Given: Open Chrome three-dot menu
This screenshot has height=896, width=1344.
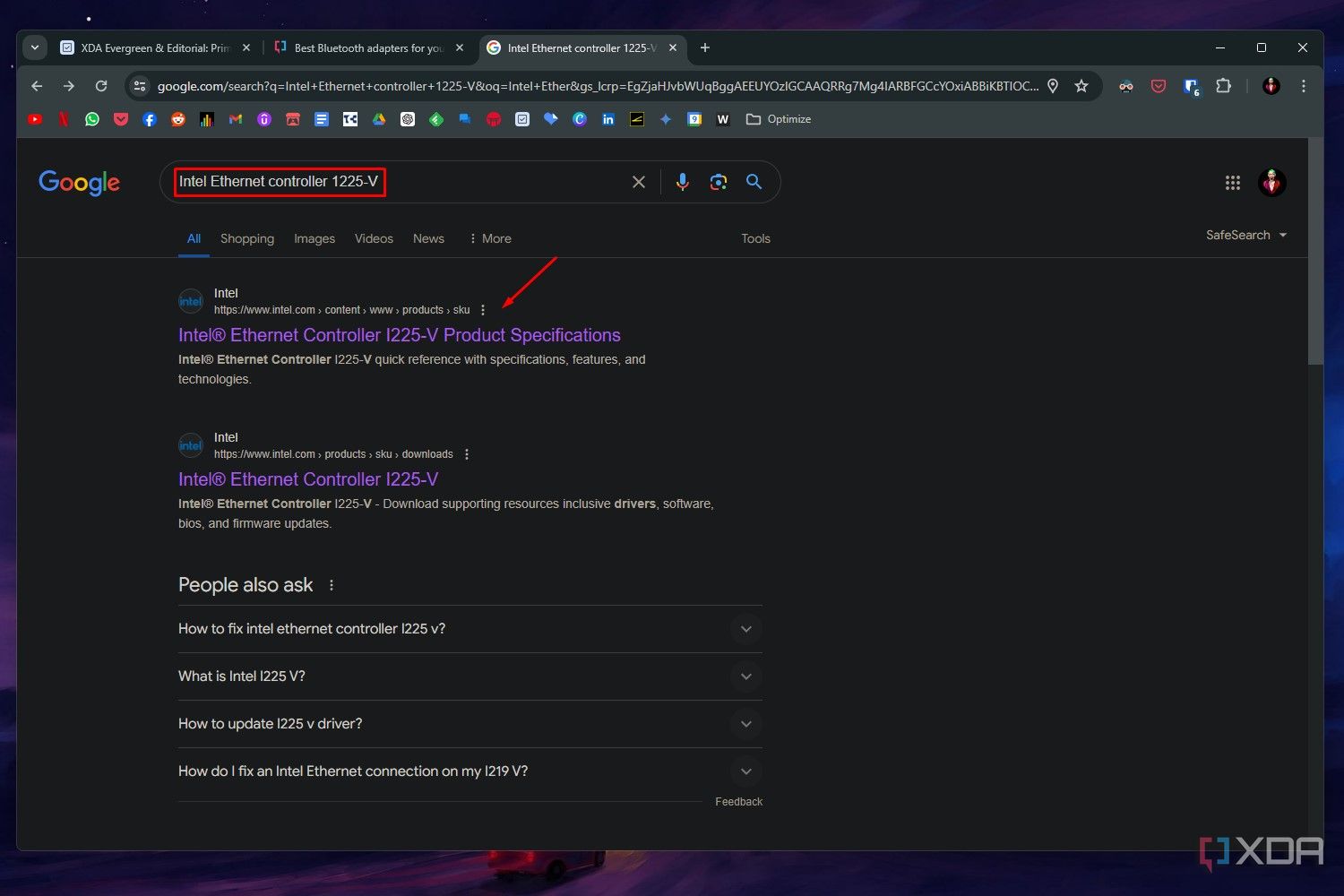Looking at the screenshot, I should [x=1304, y=86].
